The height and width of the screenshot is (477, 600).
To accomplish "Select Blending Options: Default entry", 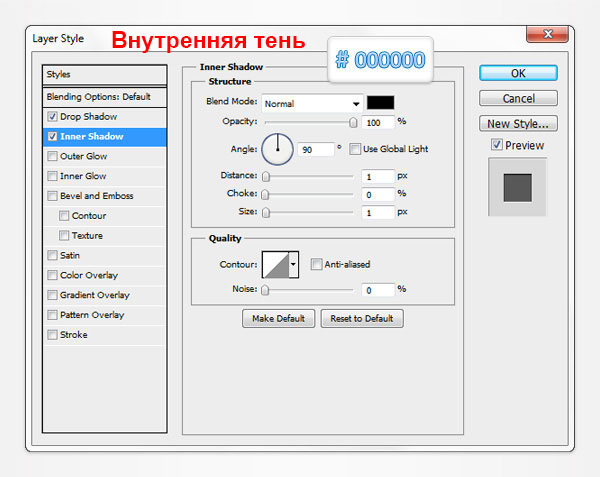I will click(x=104, y=97).
